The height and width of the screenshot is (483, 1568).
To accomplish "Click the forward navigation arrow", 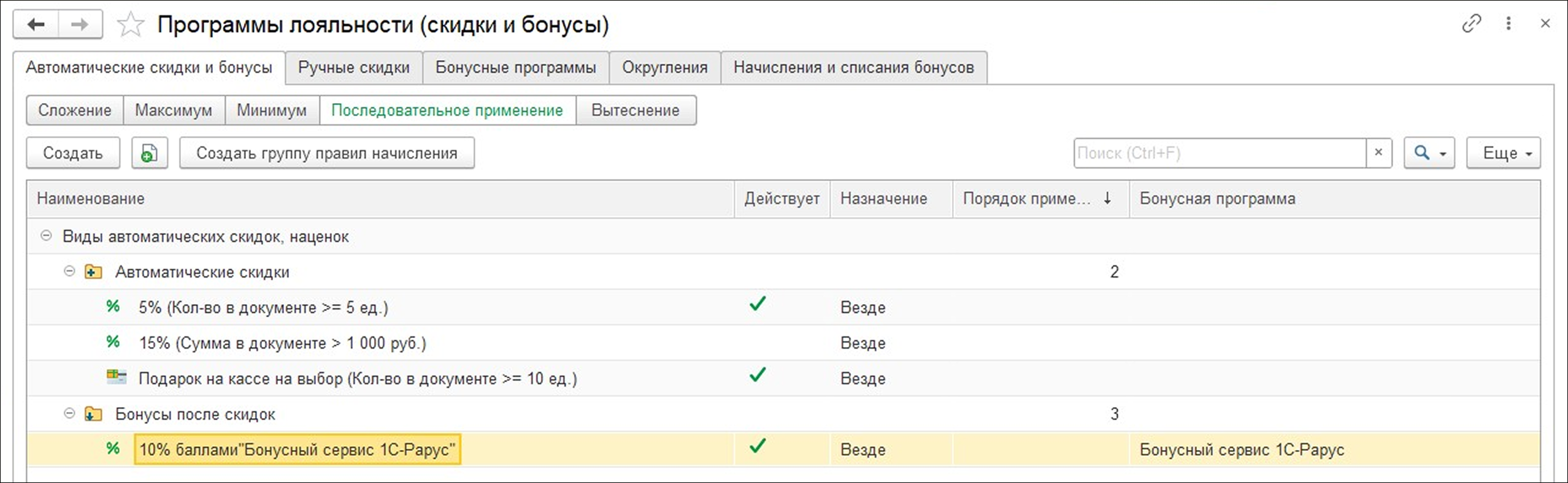I will [x=80, y=25].
